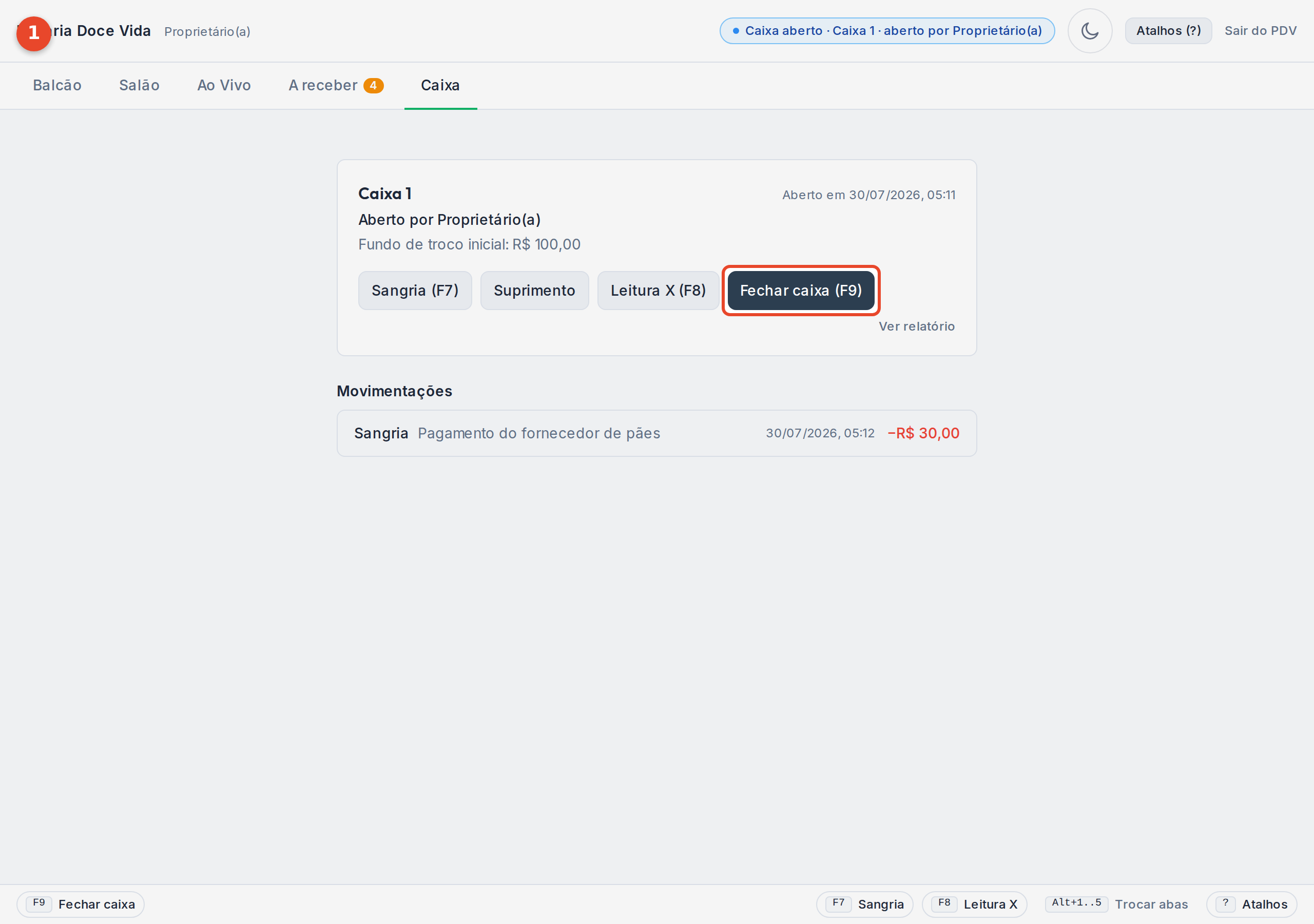Click Sair do PDV
Viewport: 1314px width, 924px height.
click(1260, 31)
